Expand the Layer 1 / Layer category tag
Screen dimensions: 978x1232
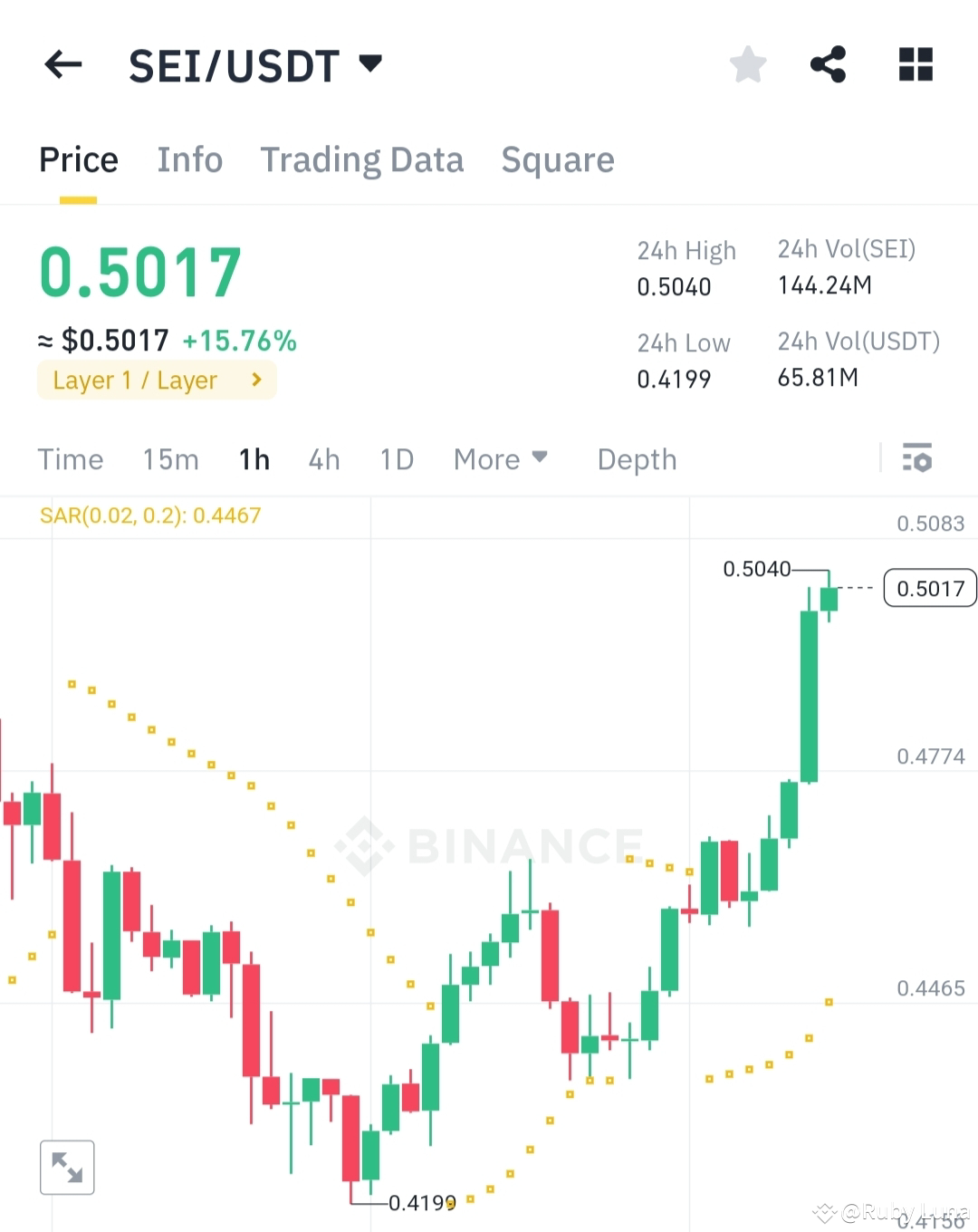pos(156,380)
